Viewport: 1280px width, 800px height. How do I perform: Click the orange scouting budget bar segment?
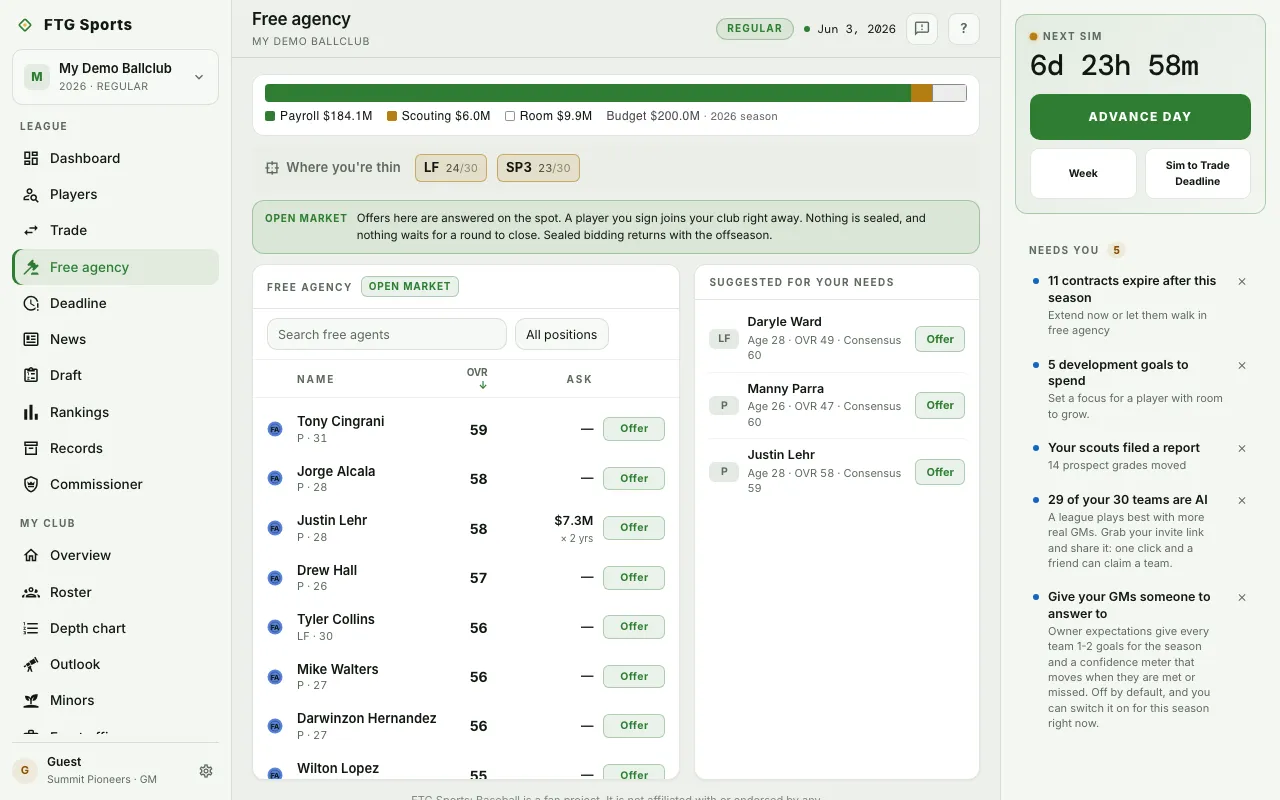point(922,93)
